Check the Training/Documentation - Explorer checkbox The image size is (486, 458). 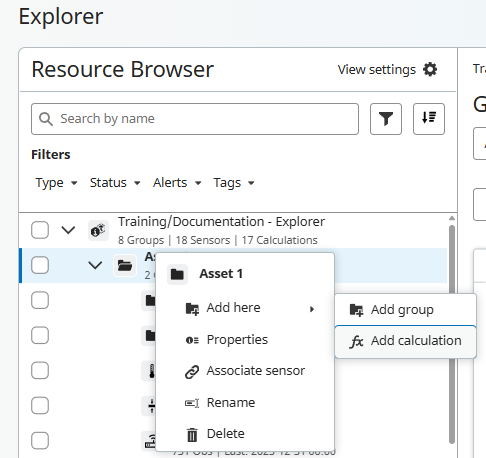click(x=40, y=230)
